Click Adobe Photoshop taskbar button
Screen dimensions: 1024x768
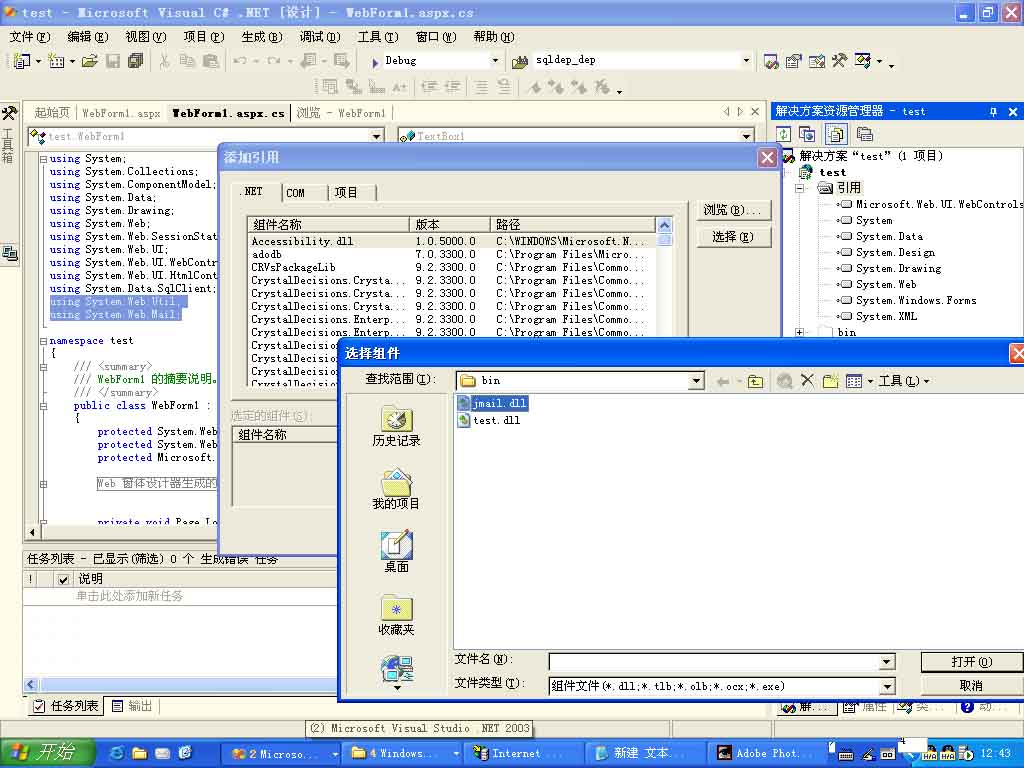(x=767, y=754)
